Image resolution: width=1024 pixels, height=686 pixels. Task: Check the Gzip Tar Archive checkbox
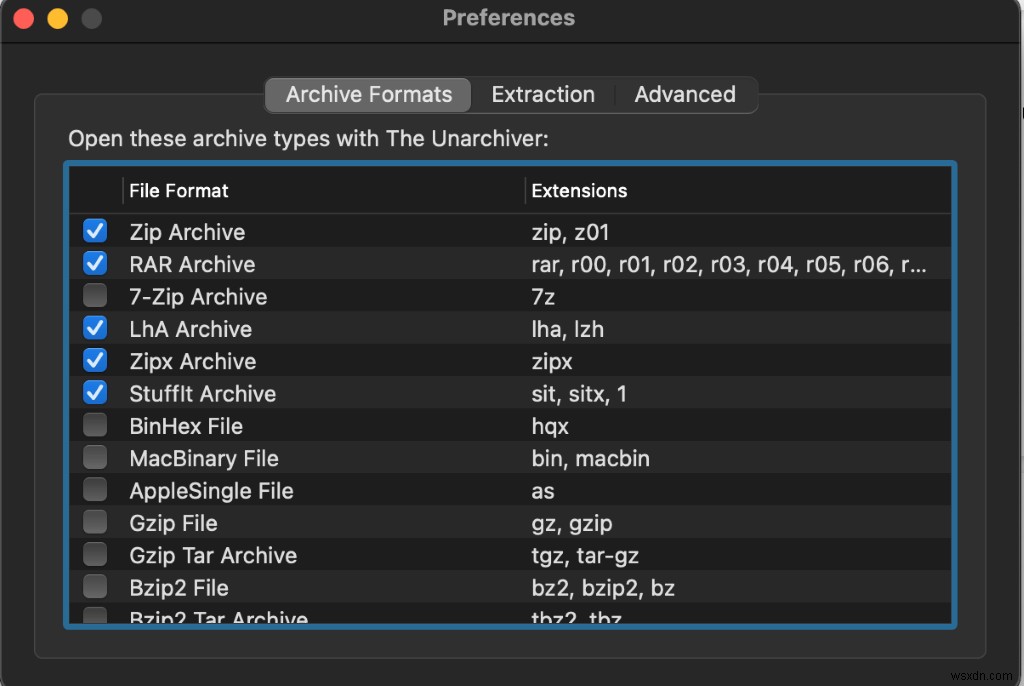click(95, 555)
